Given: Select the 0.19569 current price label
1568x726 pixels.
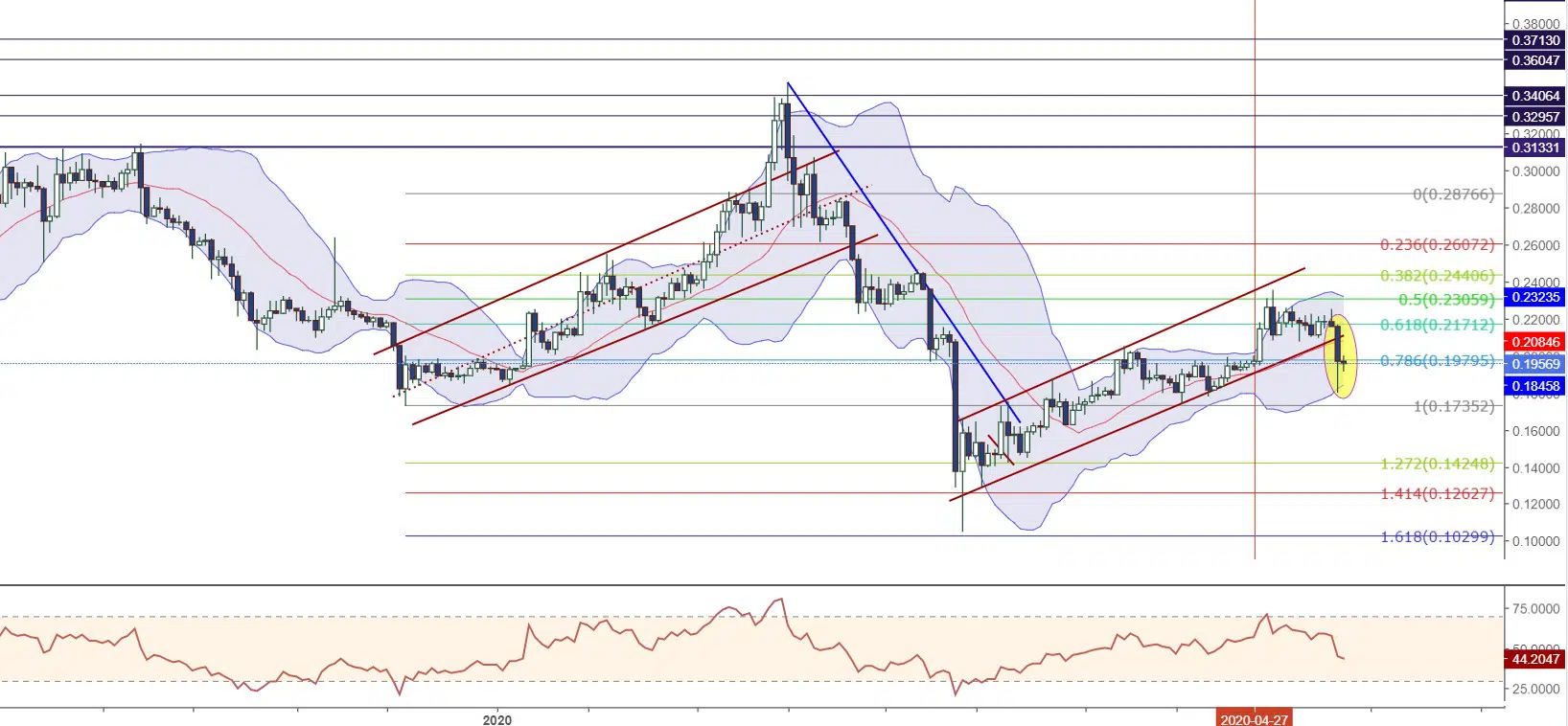Looking at the screenshot, I should 1535,364.
